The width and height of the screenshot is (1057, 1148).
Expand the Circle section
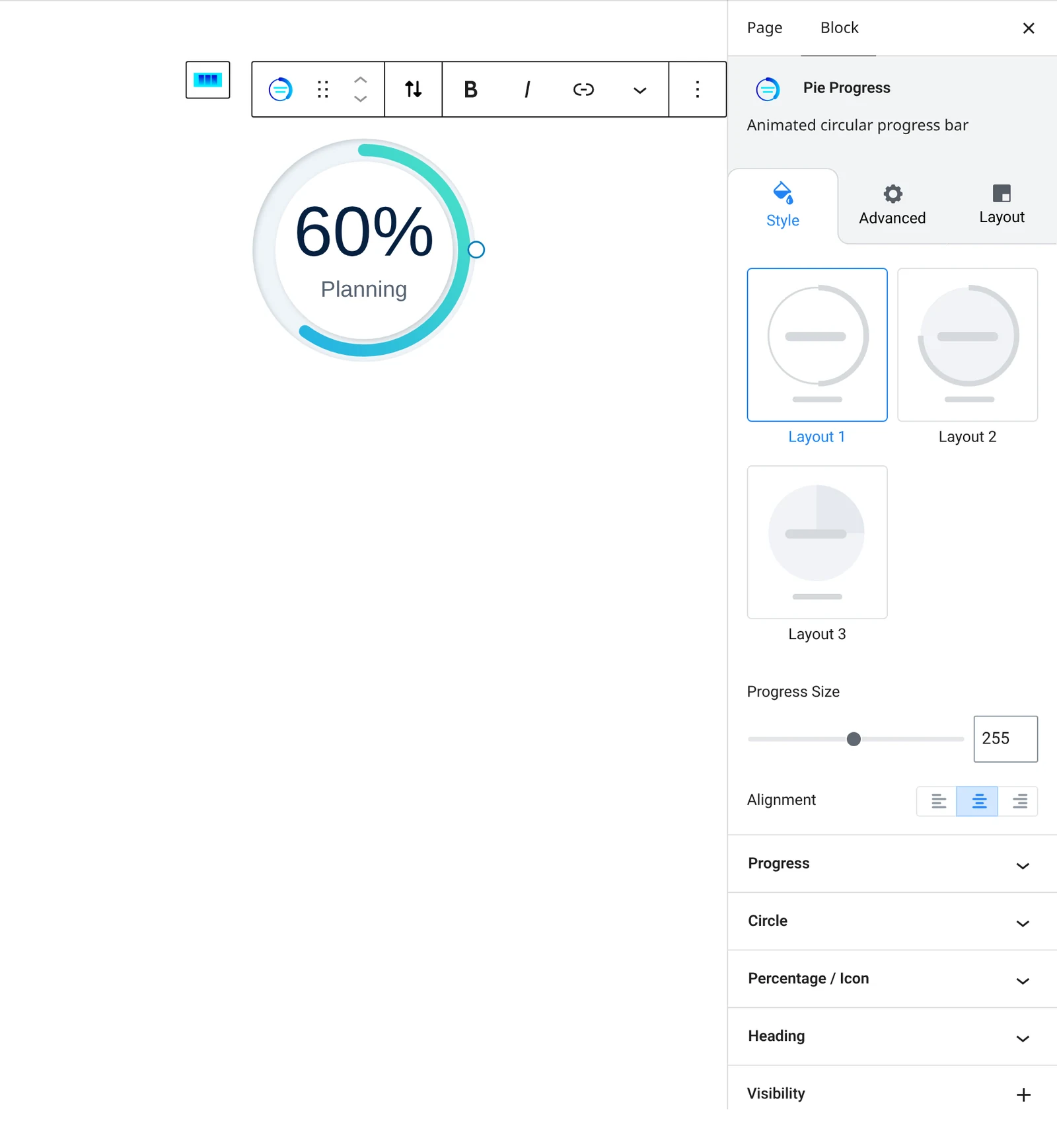click(x=892, y=921)
